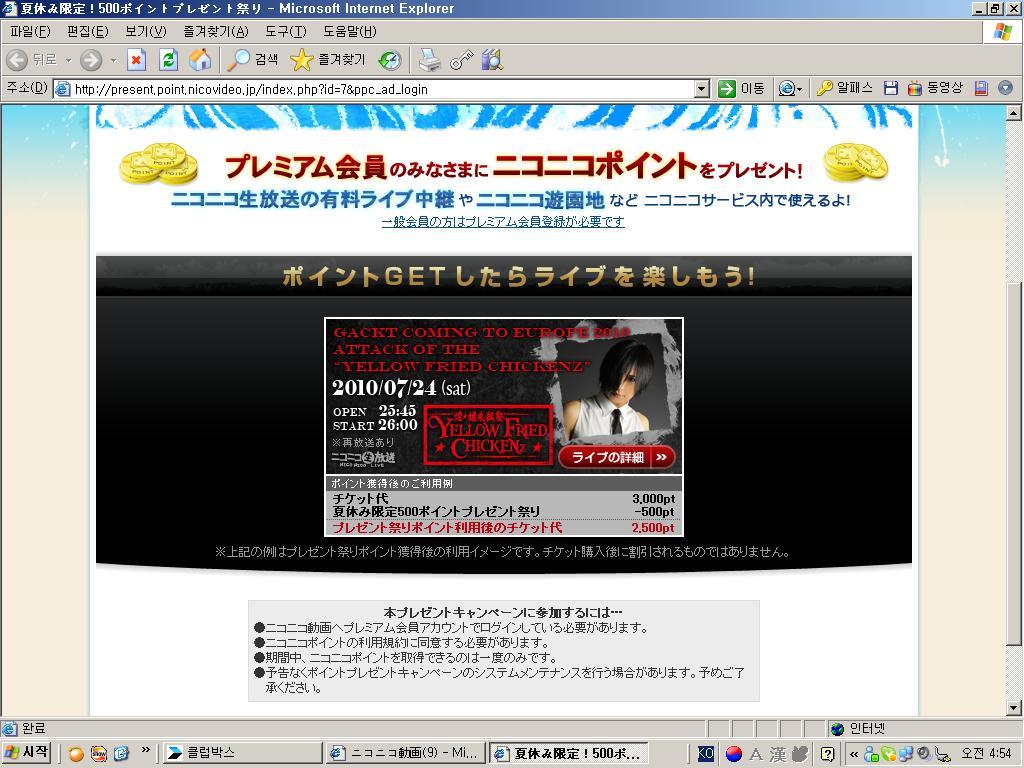Click the green Go (이동) arrow
Image resolution: width=1024 pixels, height=768 pixels.
coord(741,88)
